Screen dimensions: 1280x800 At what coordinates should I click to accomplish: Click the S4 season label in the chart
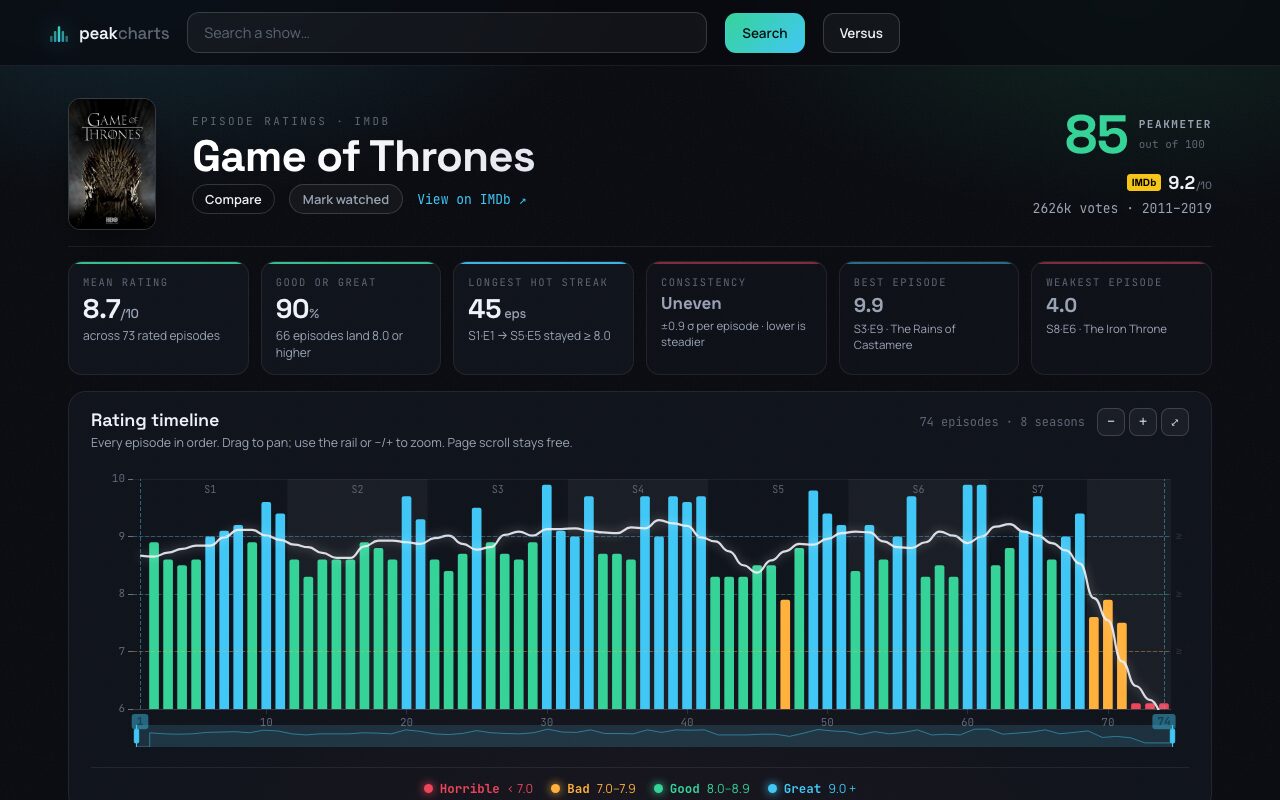638,490
